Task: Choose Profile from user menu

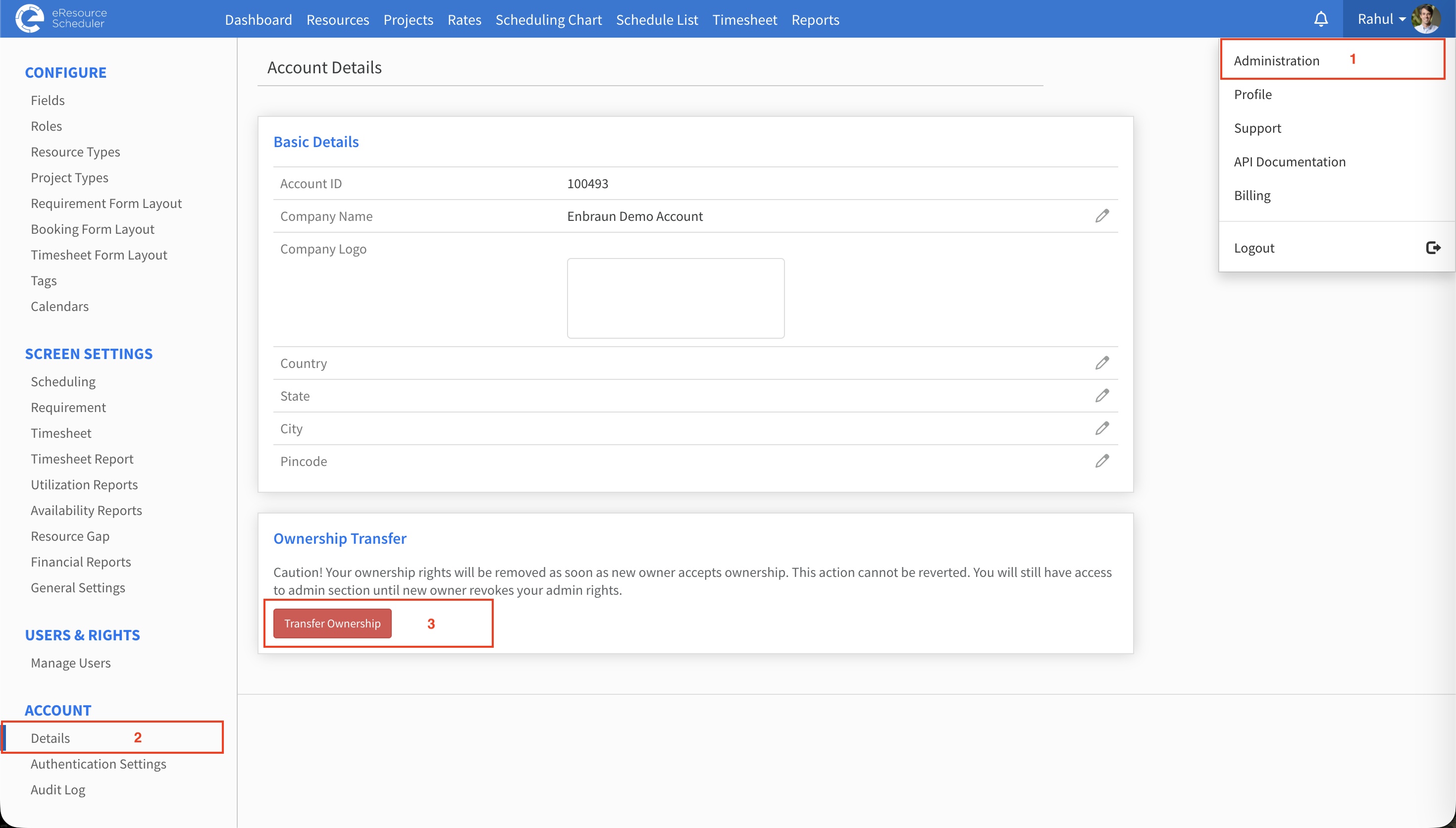Action: [x=1252, y=95]
